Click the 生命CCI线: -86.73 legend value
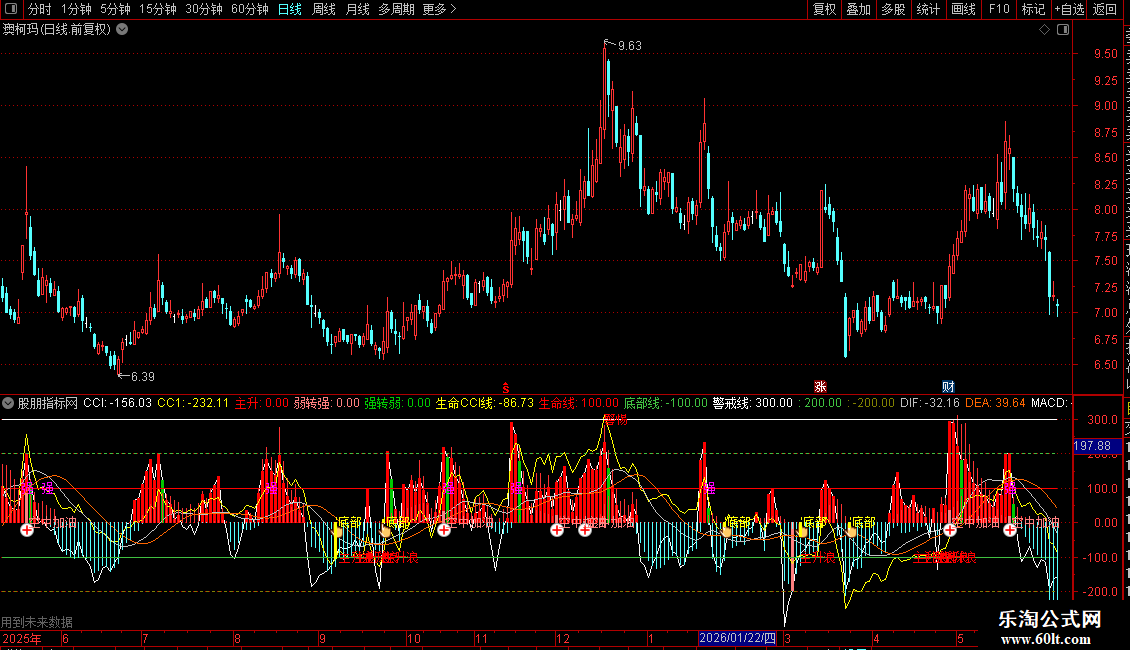 coord(485,403)
